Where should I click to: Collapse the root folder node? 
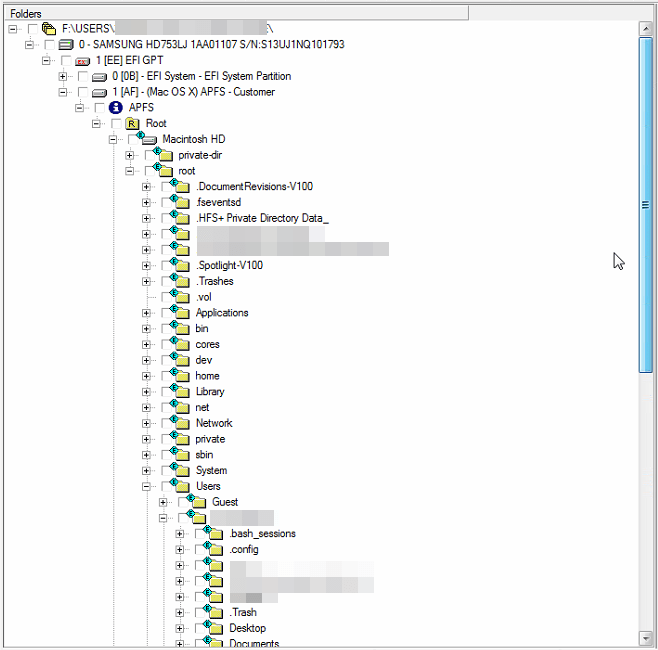pos(130,171)
